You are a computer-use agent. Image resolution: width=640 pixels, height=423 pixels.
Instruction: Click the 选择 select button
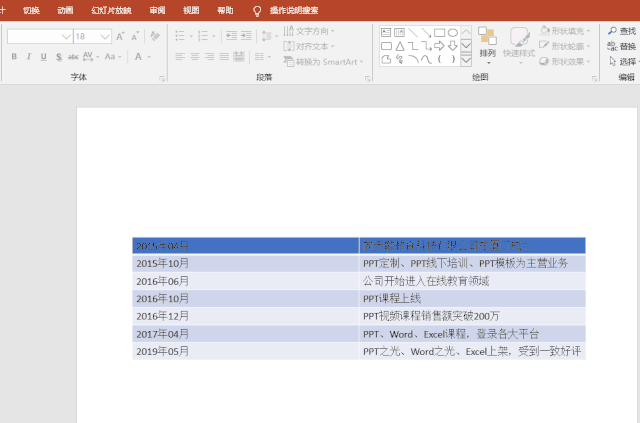coord(622,62)
